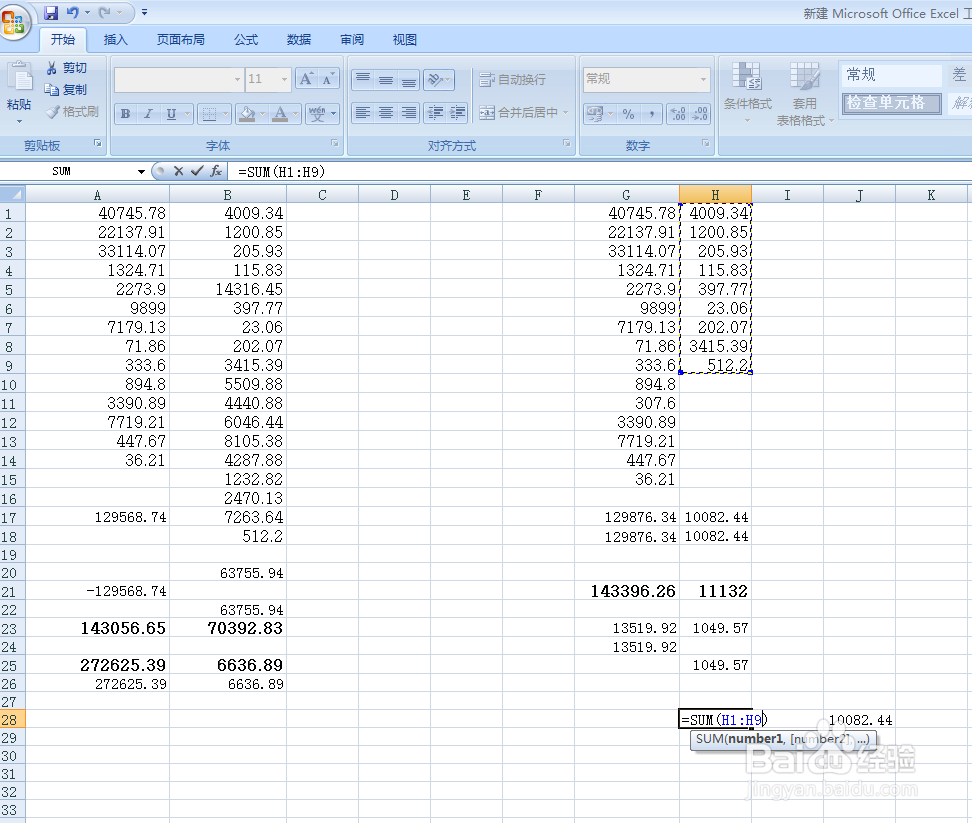The width and height of the screenshot is (972, 823).
Task: Confirm the formula with the checkmark
Action: (197, 171)
